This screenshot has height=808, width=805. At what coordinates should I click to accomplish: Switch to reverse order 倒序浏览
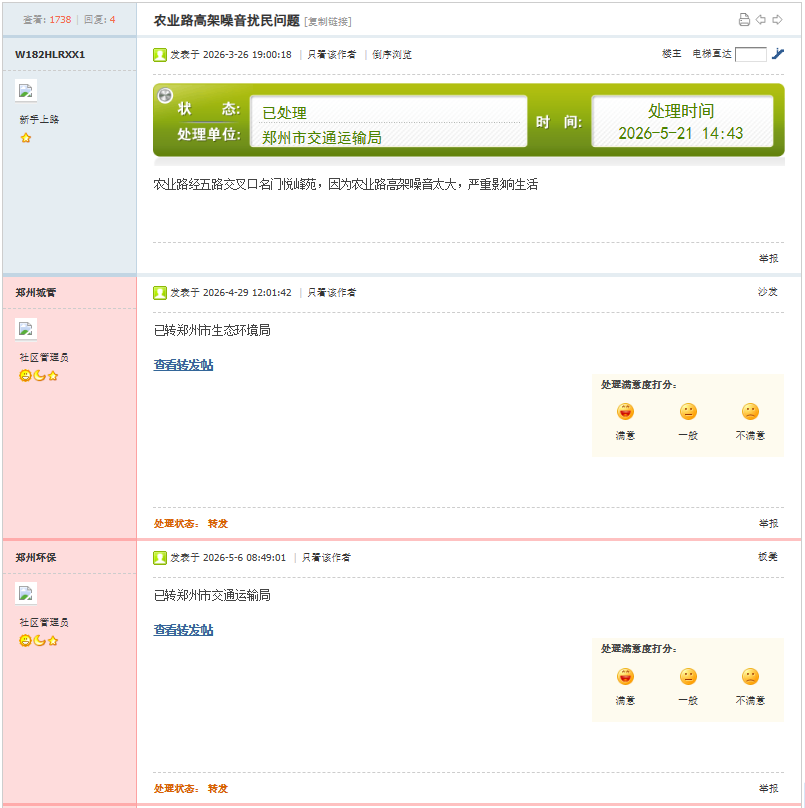(392, 55)
